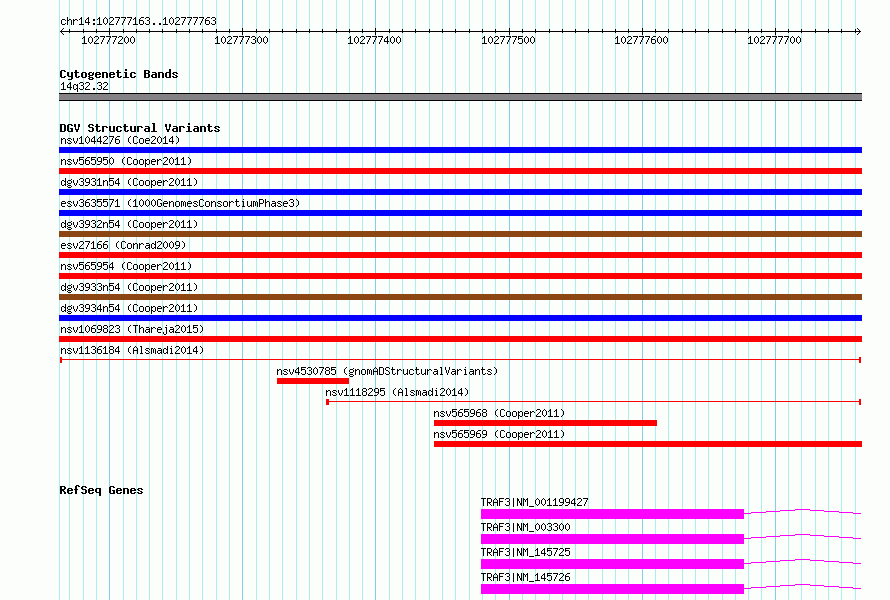Click the red bar for nsv565954
Image resolution: width=890 pixels, height=600 pixels.
460,276
